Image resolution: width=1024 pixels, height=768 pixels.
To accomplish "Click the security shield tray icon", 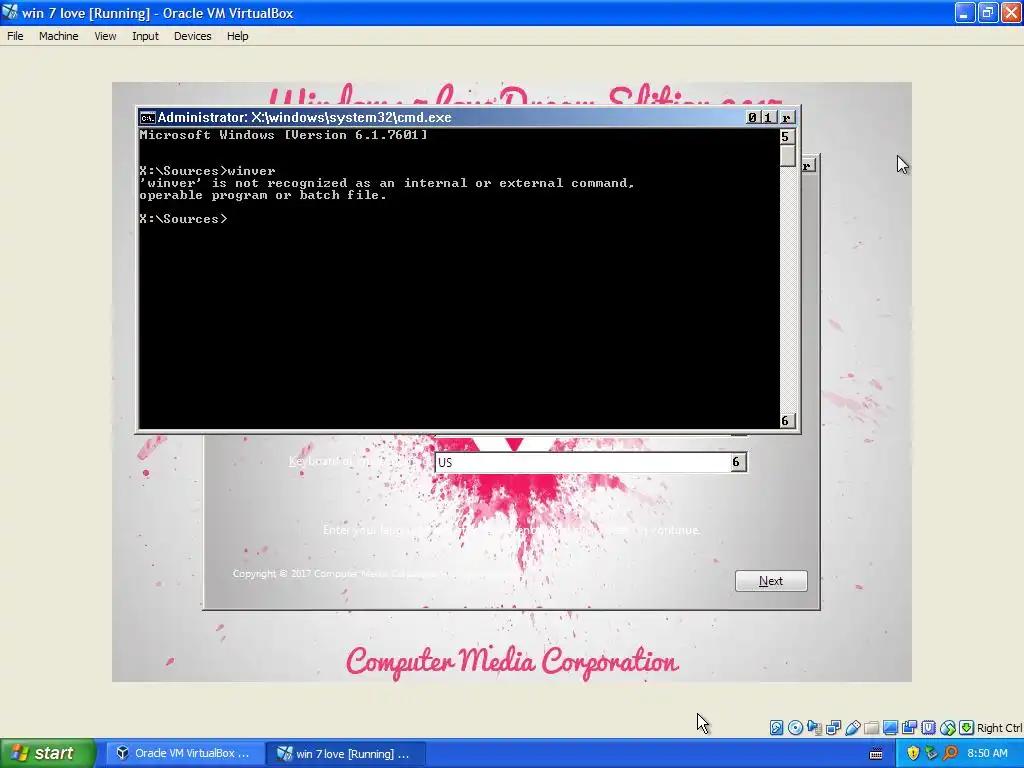I will (913, 754).
